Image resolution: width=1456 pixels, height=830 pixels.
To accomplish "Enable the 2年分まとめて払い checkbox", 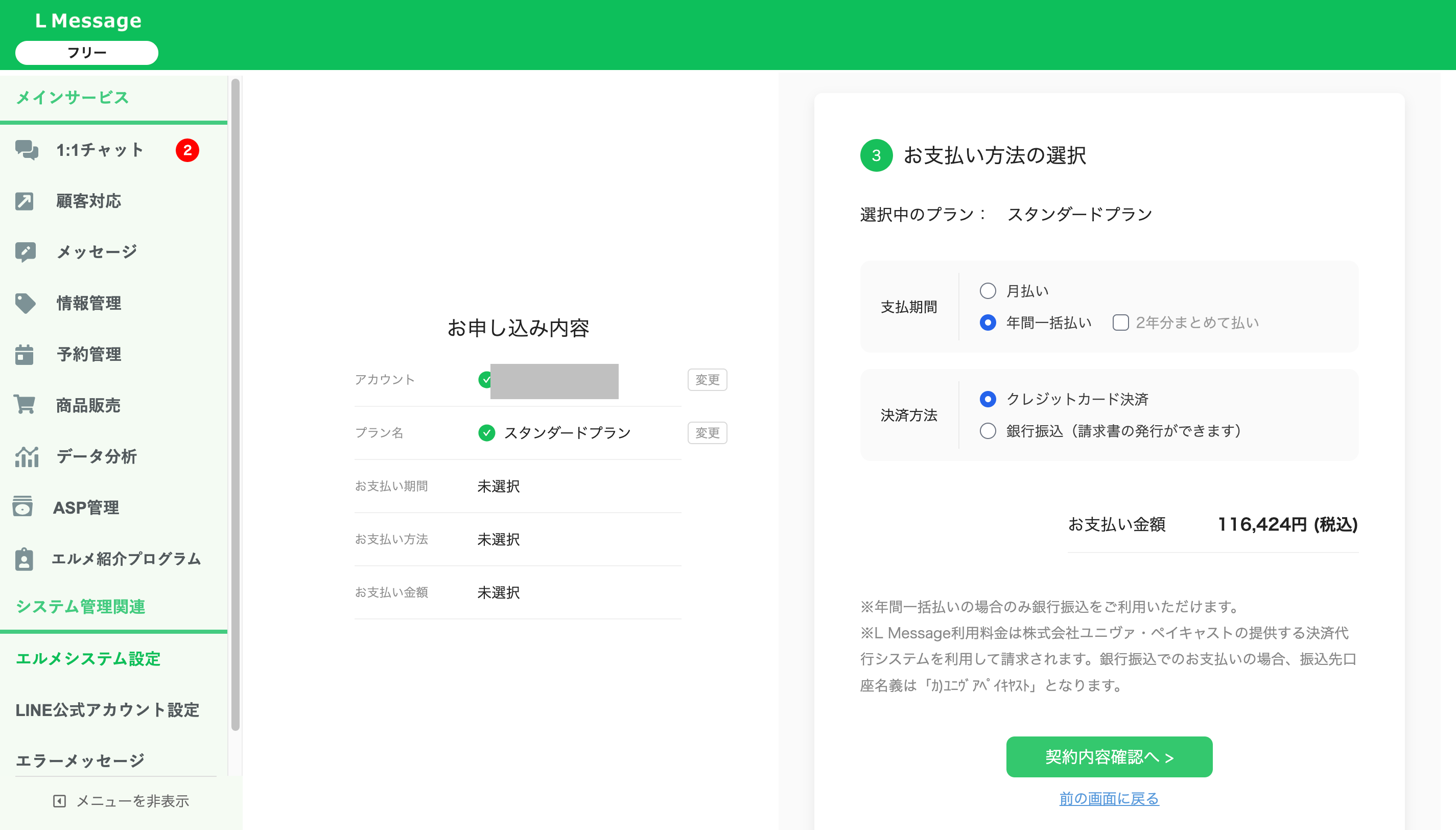I will tap(1120, 322).
